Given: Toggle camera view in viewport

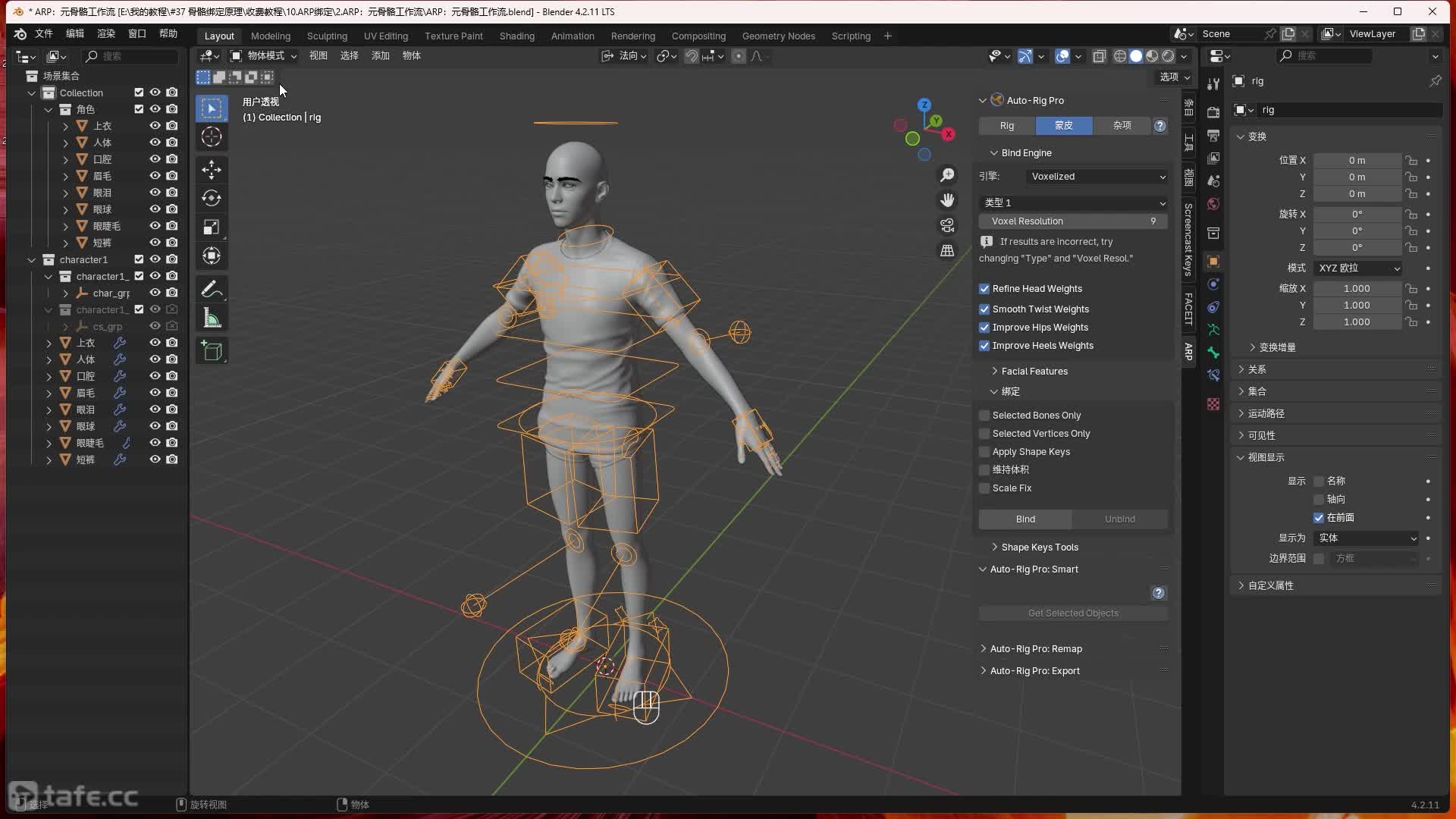Looking at the screenshot, I should 947,225.
